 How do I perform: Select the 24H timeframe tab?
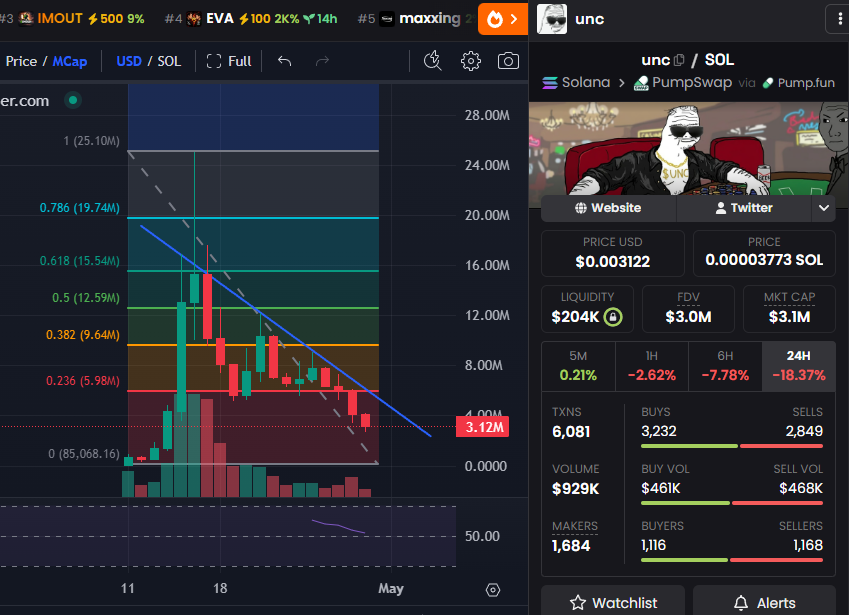coord(799,366)
